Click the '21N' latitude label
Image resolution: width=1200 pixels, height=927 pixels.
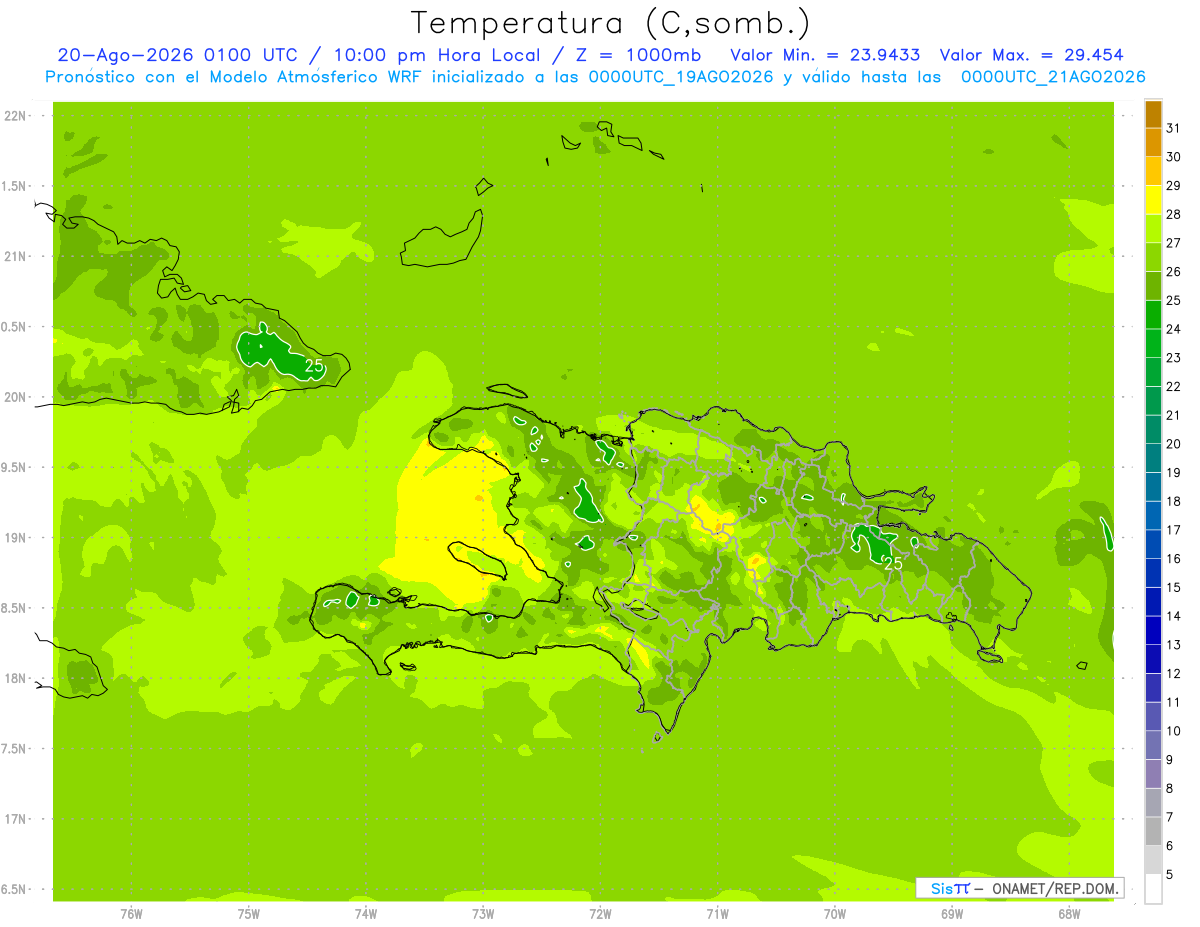(13, 256)
